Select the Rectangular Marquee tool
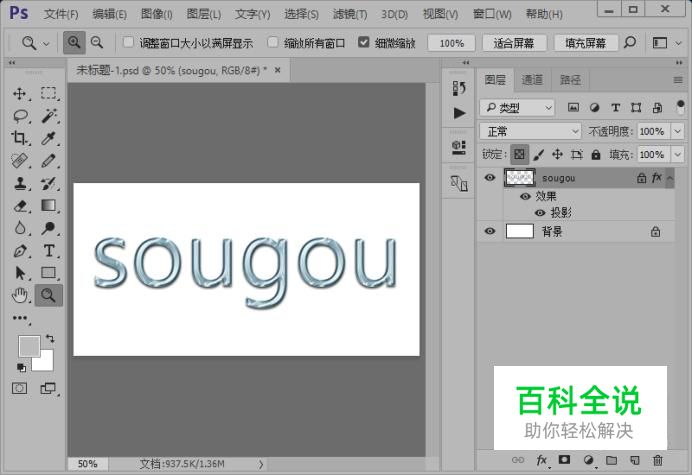This screenshot has width=692, height=475. pyautogui.click(x=49, y=94)
